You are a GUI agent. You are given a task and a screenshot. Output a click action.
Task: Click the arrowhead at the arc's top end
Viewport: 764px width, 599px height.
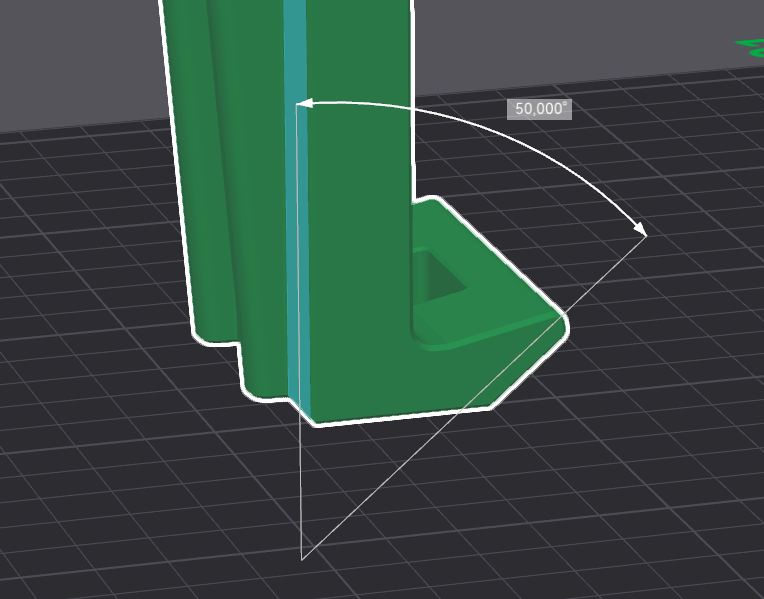click(305, 103)
